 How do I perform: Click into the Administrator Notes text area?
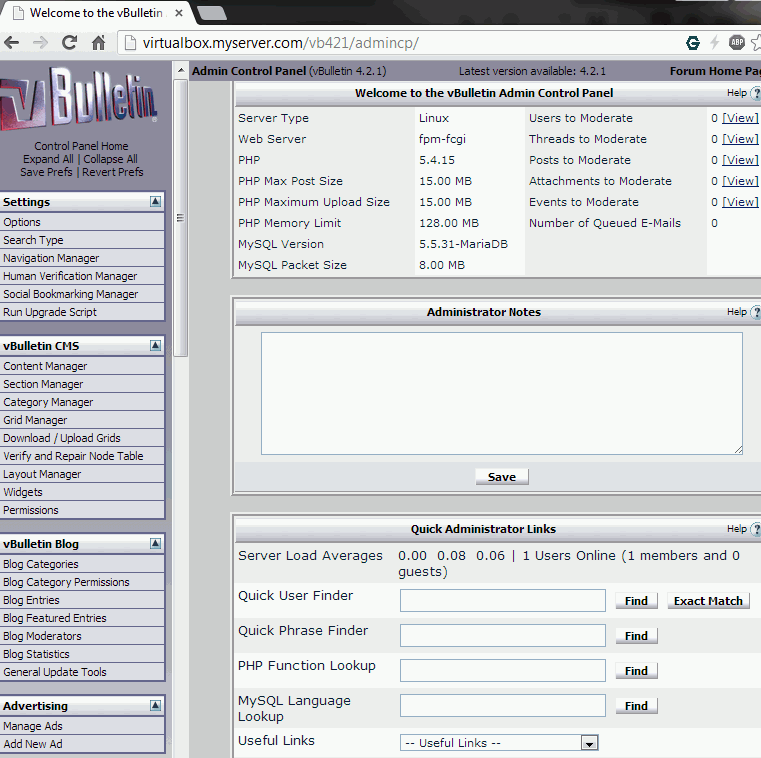(x=502, y=394)
